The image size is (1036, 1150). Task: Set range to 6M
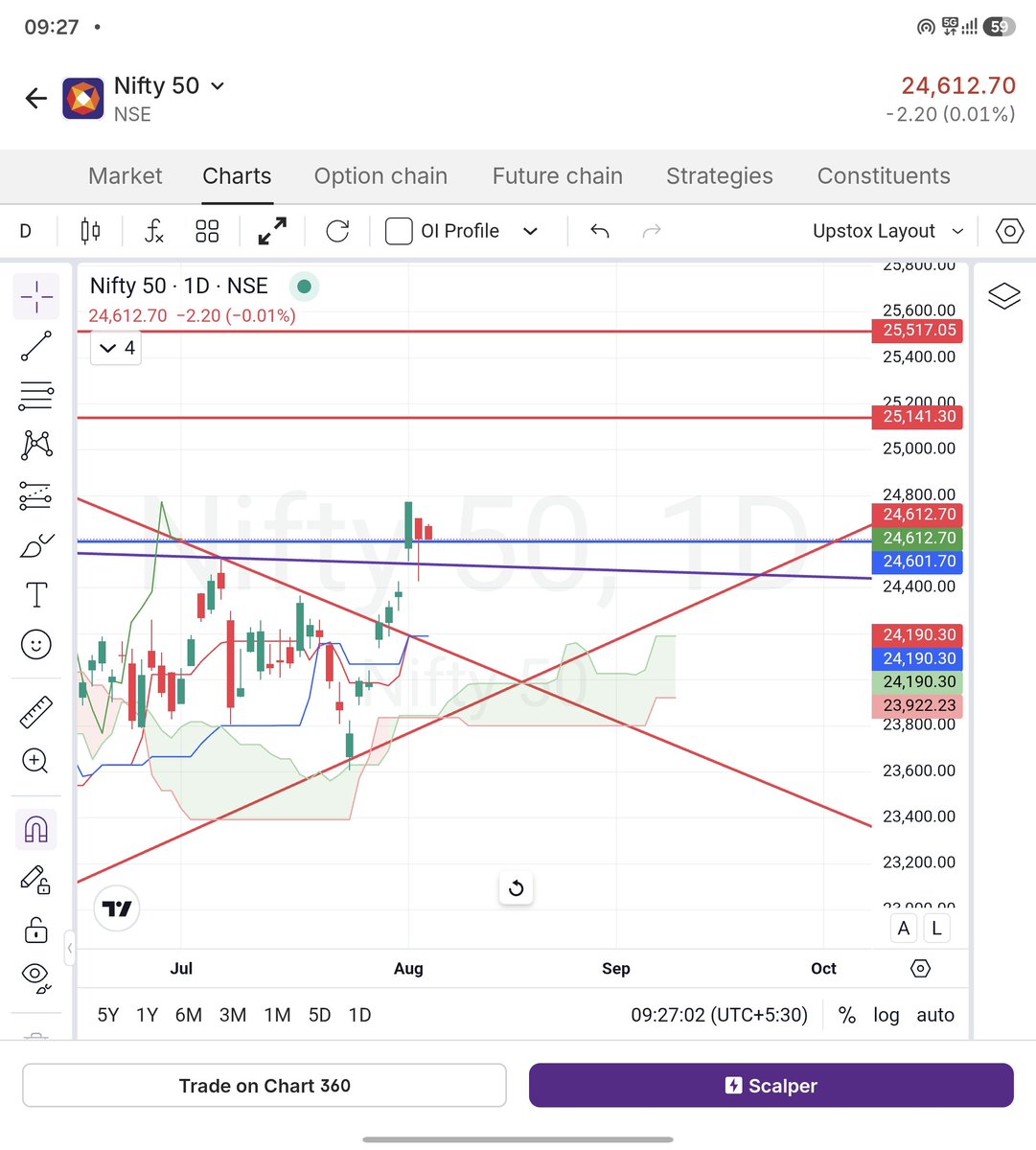pos(189,1015)
